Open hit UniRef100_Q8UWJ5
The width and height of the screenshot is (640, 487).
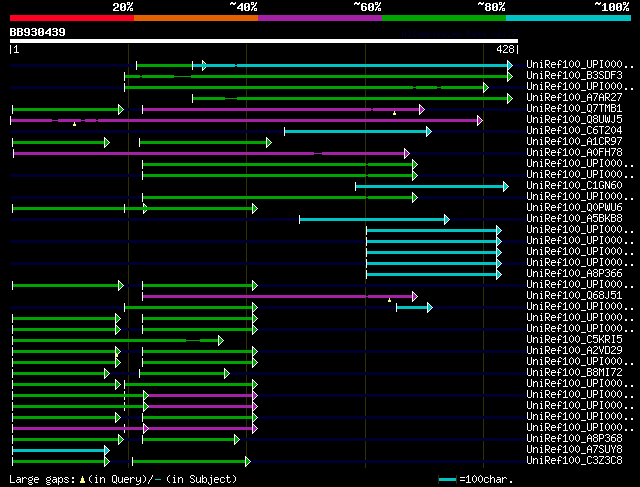pyautogui.click(x=574, y=119)
